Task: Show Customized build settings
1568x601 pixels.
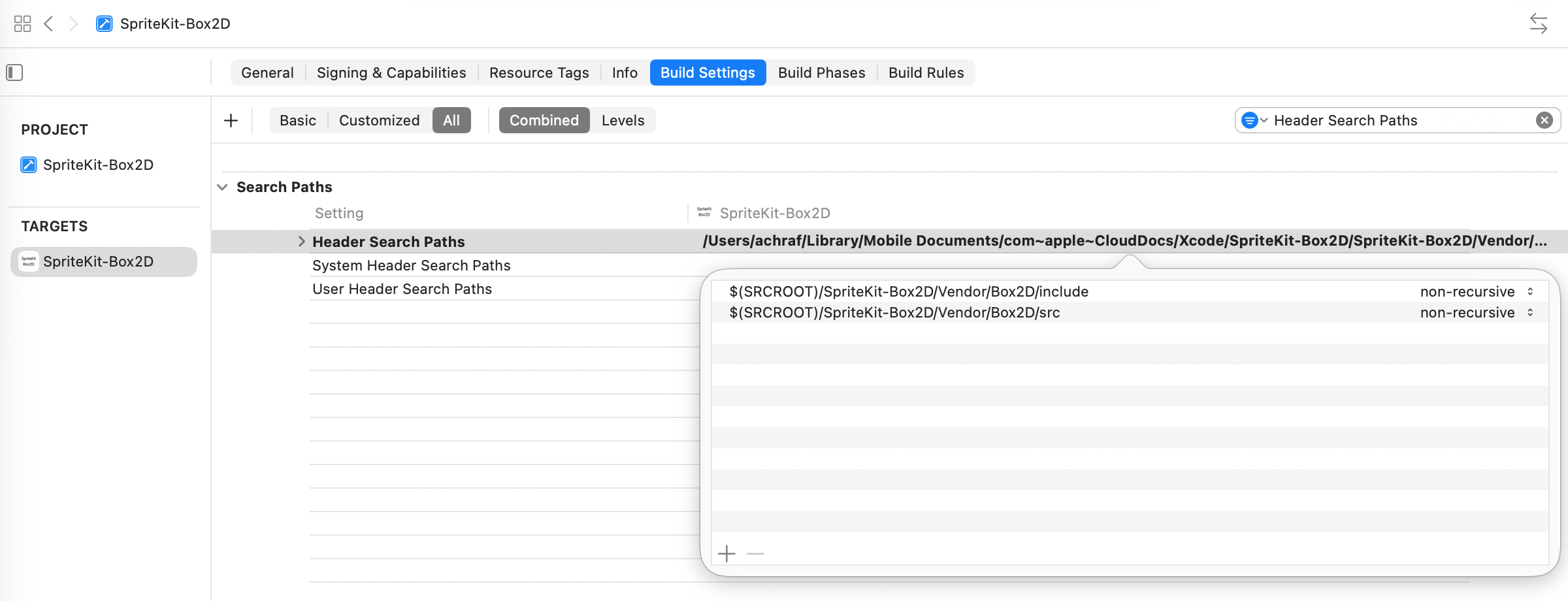Action: tap(379, 120)
